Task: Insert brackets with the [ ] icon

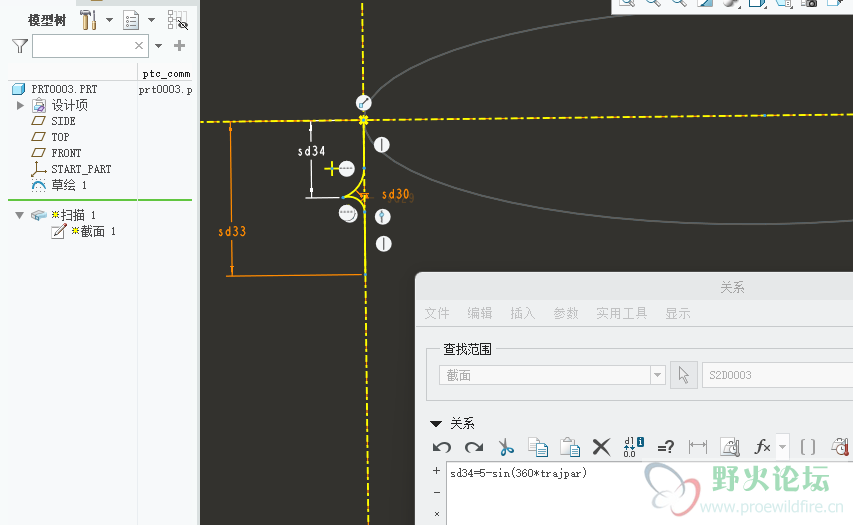Action: coord(808,447)
